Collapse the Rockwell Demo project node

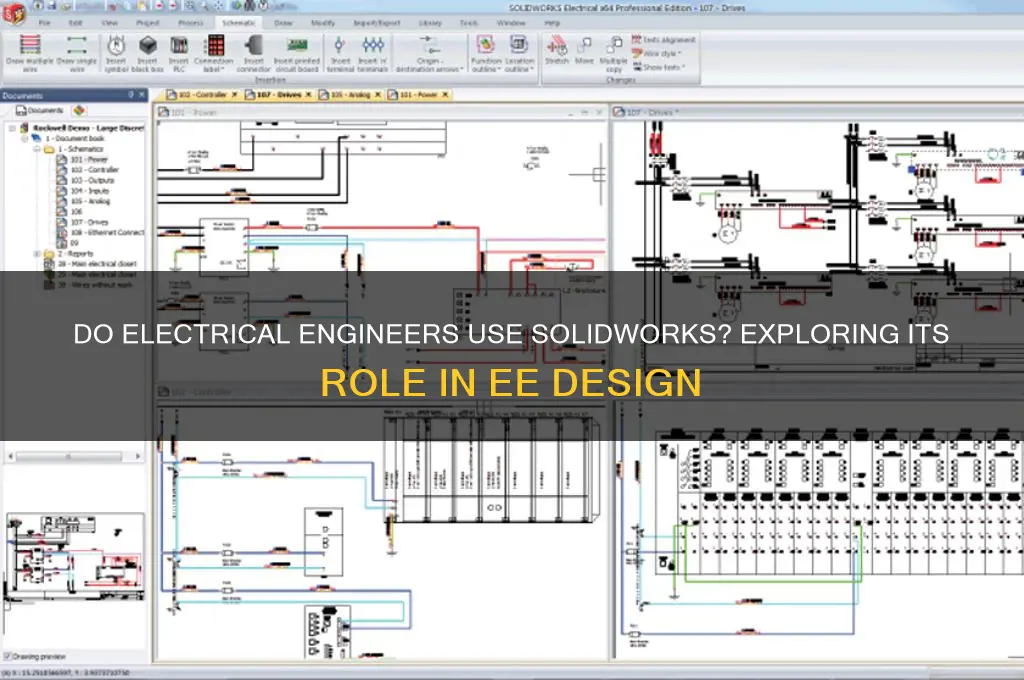[12, 128]
